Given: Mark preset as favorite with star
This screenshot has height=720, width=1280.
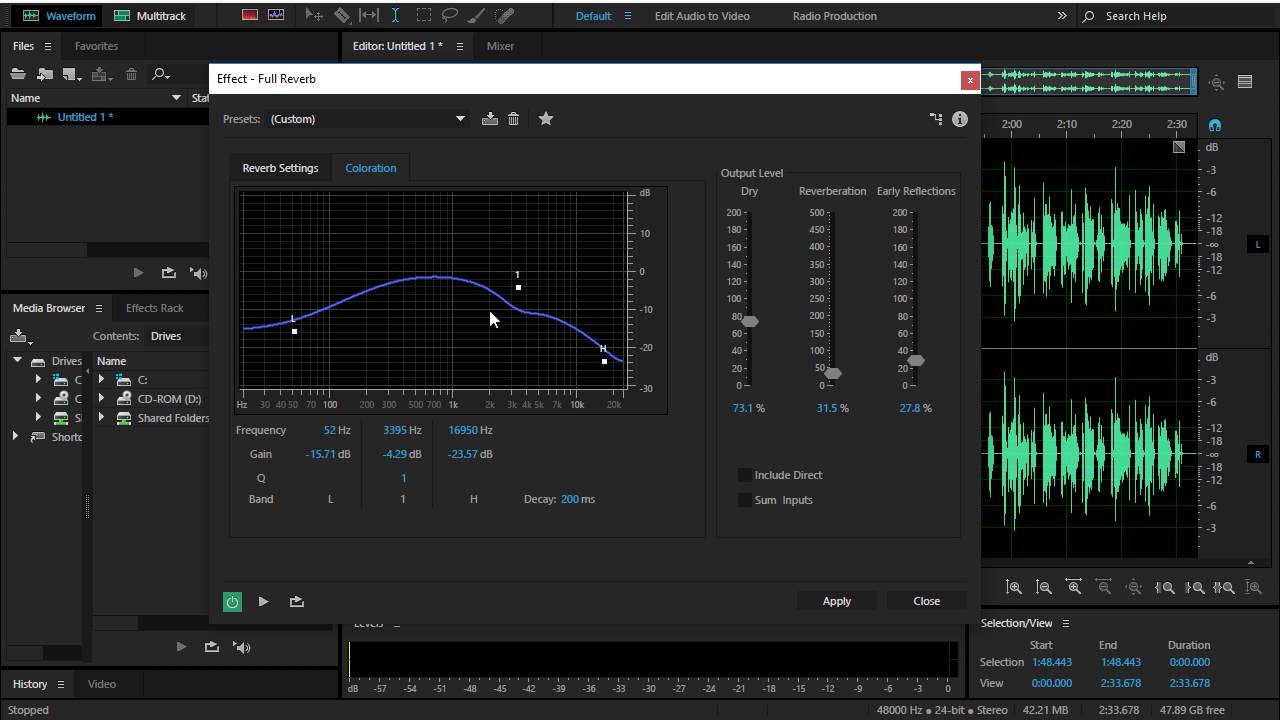Looking at the screenshot, I should 546,118.
